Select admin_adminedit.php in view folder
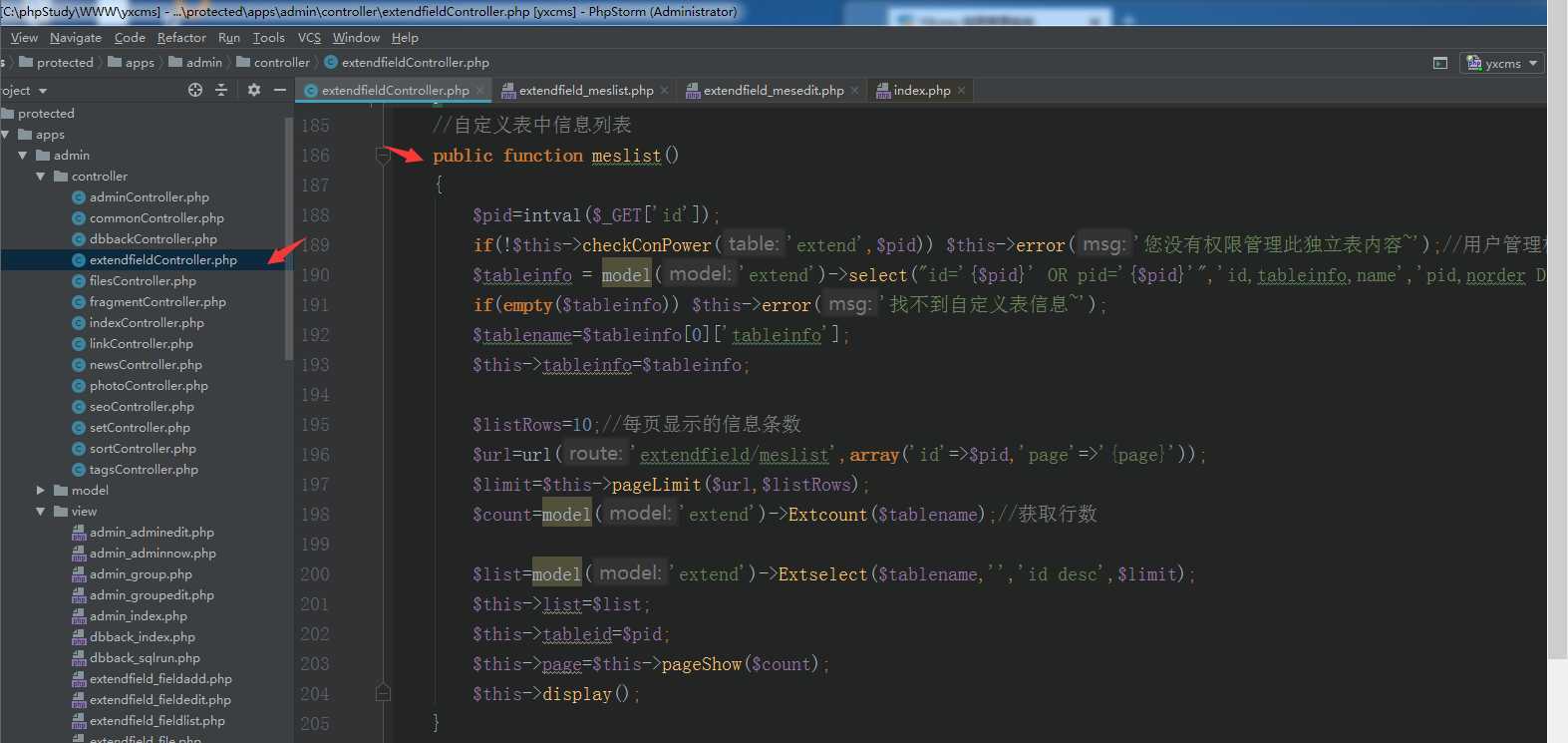The image size is (1568, 743). (x=152, y=533)
